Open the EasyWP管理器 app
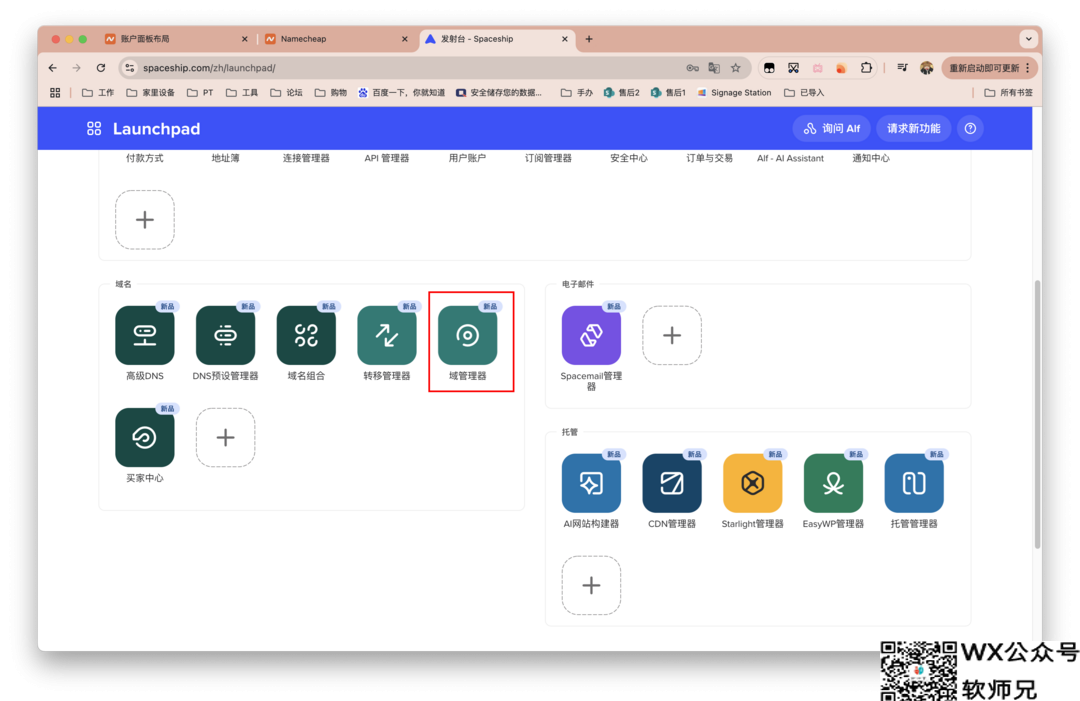The width and height of the screenshot is (1080, 701). point(833,483)
